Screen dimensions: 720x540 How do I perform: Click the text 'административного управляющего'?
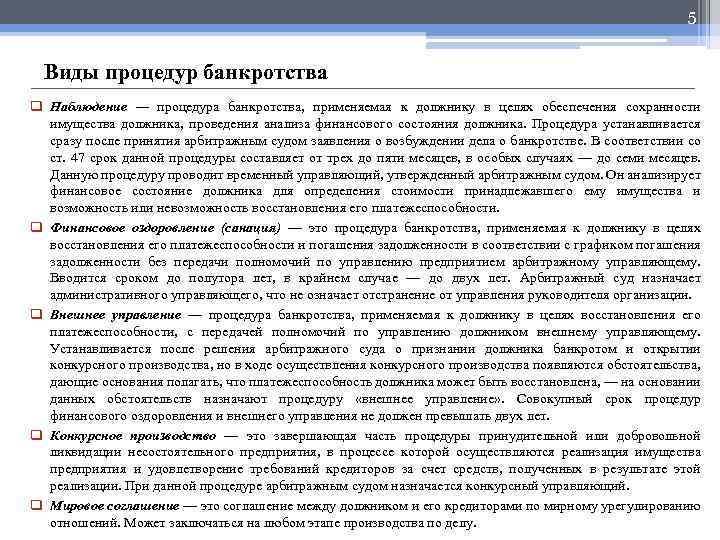pyautogui.click(x=157, y=295)
